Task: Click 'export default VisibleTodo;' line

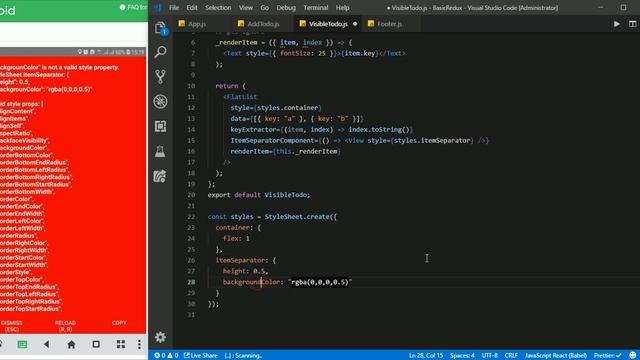Action: [259, 195]
